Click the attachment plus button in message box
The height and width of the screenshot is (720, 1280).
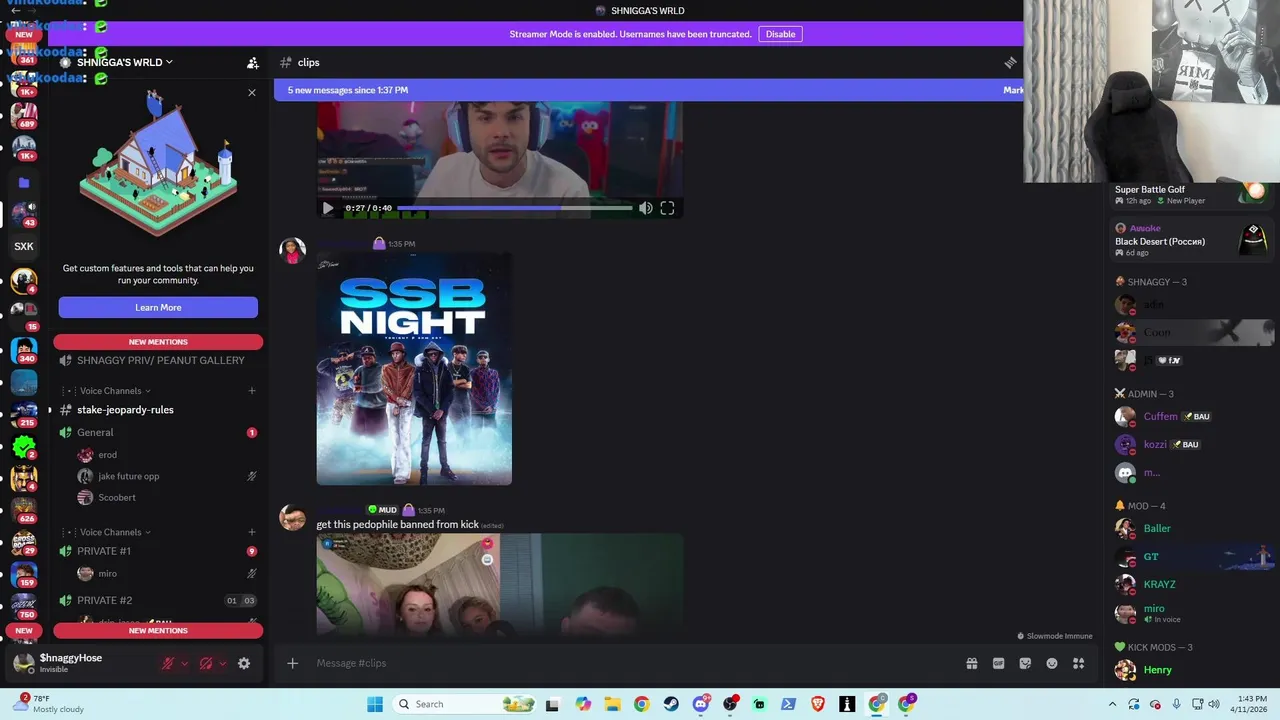click(x=292, y=663)
